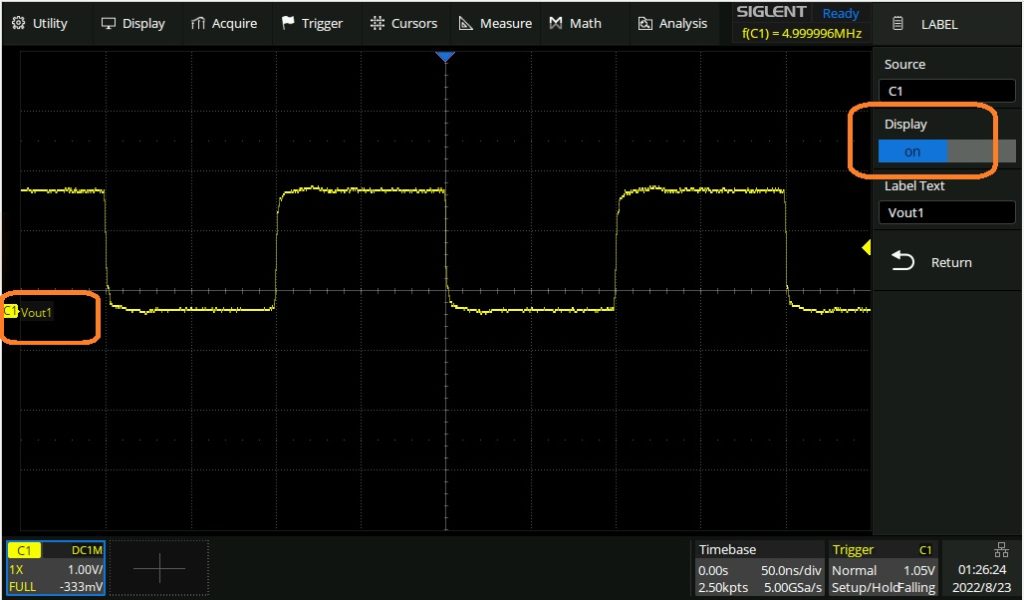Open the Measure menu
Image resolution: width=1024 pixels, height=600 pixels.
tap(495, 23)
